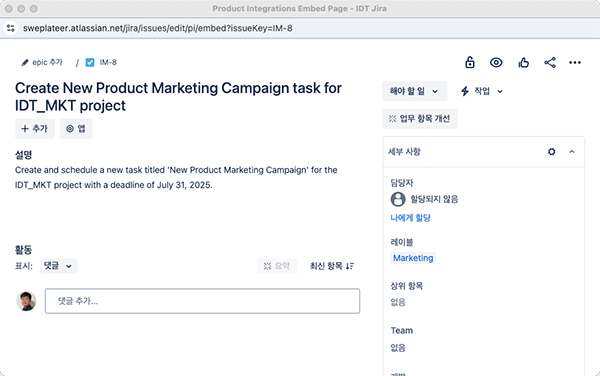Click the '할당되지 않음' assignee text
Viewport: 600px width, 376px height.
pos(434,199)
